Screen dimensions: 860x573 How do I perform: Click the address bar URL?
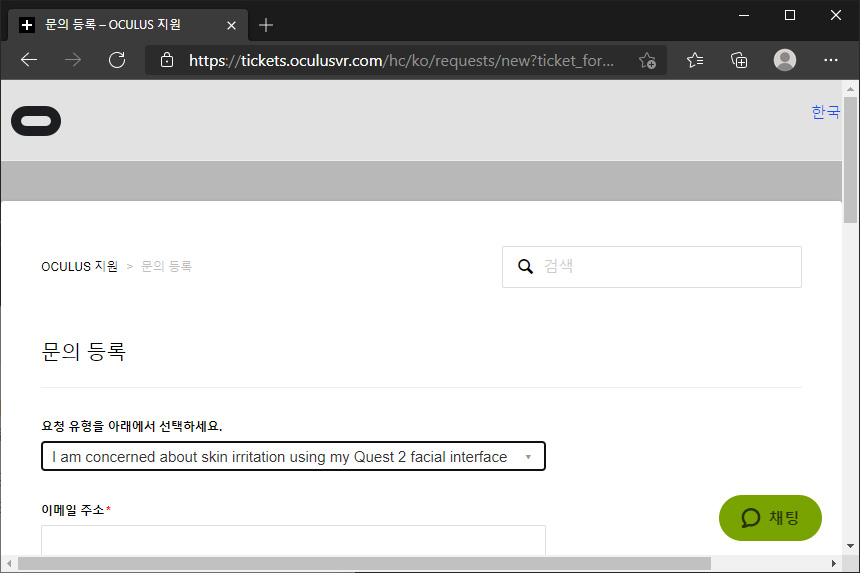point(401,60)
